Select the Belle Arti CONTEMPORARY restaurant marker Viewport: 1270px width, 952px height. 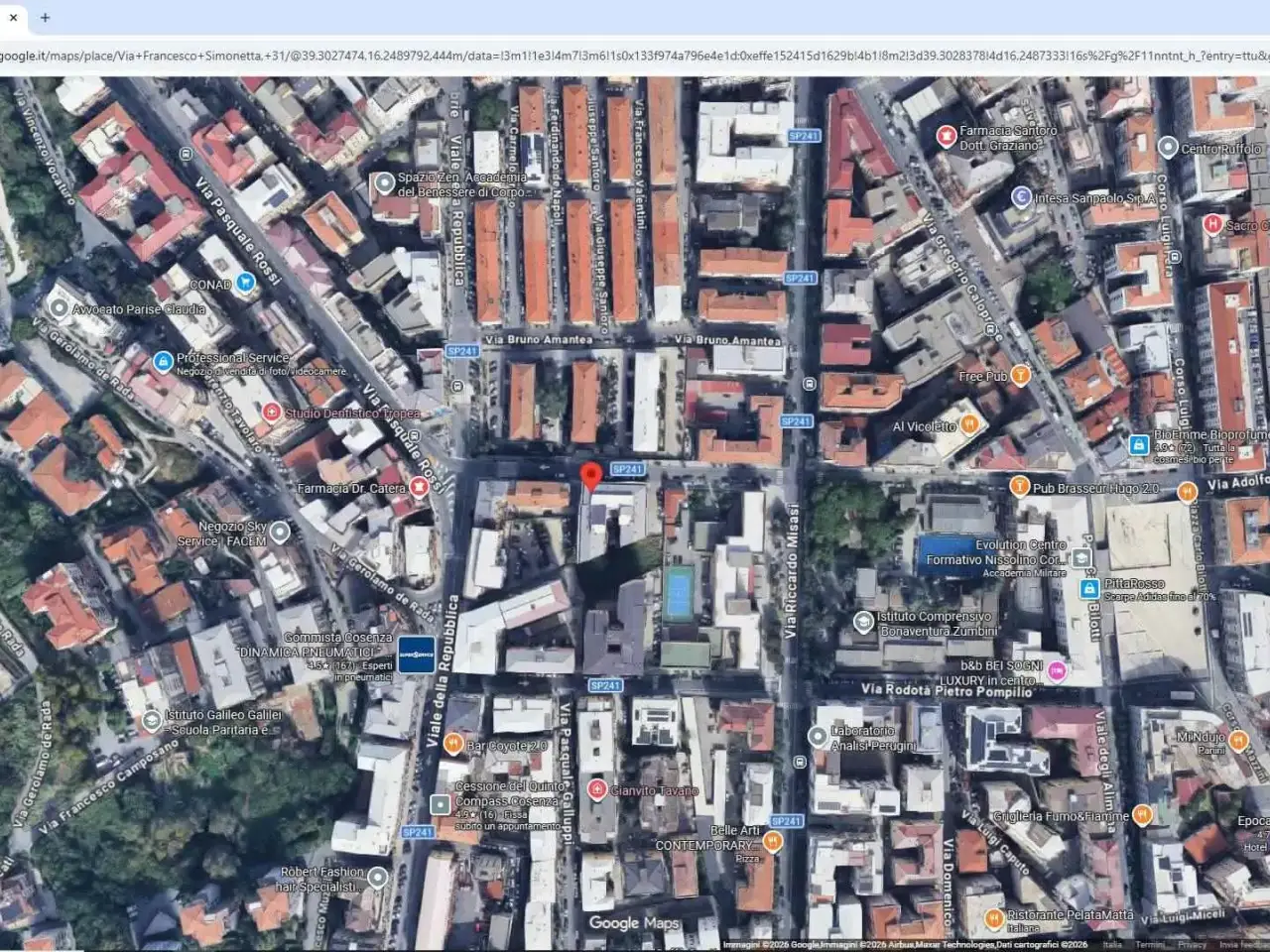772,842
